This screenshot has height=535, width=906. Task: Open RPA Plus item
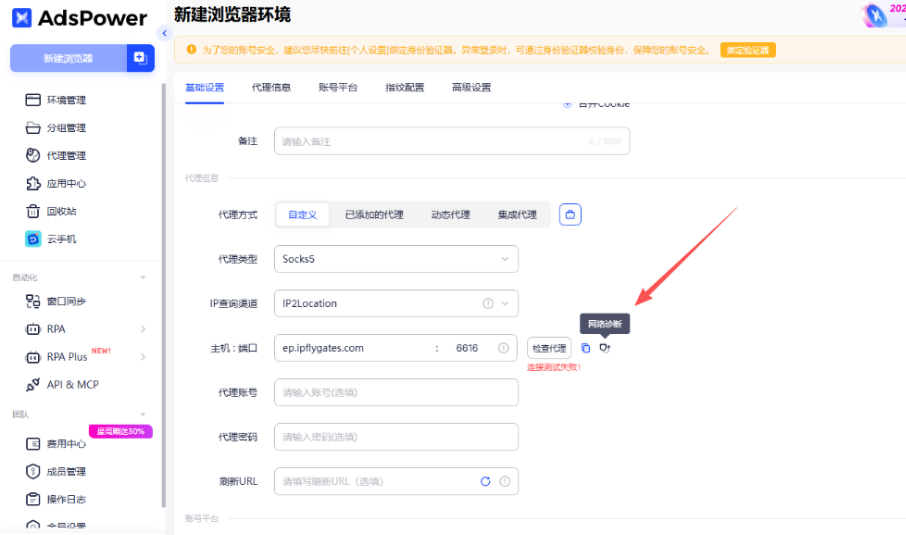(56, 357)
